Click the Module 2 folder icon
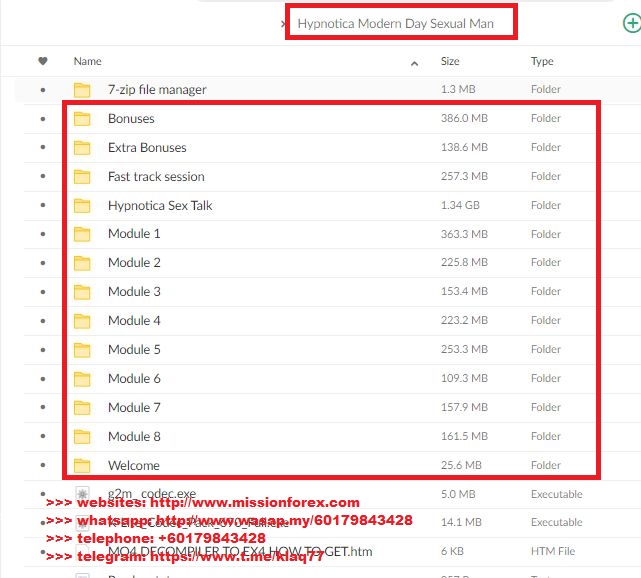 [82, 263]
